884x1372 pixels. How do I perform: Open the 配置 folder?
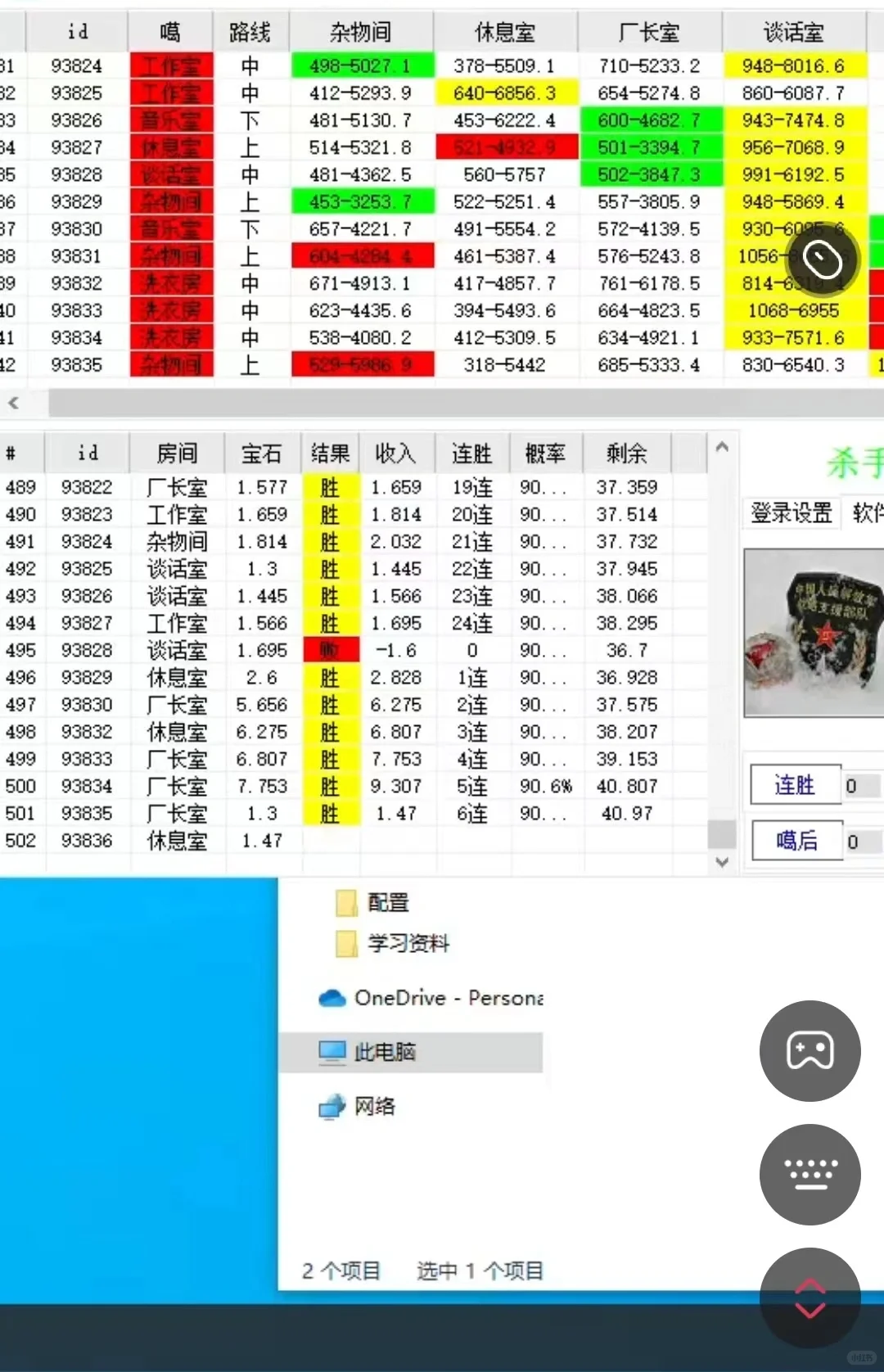(372, 902)
